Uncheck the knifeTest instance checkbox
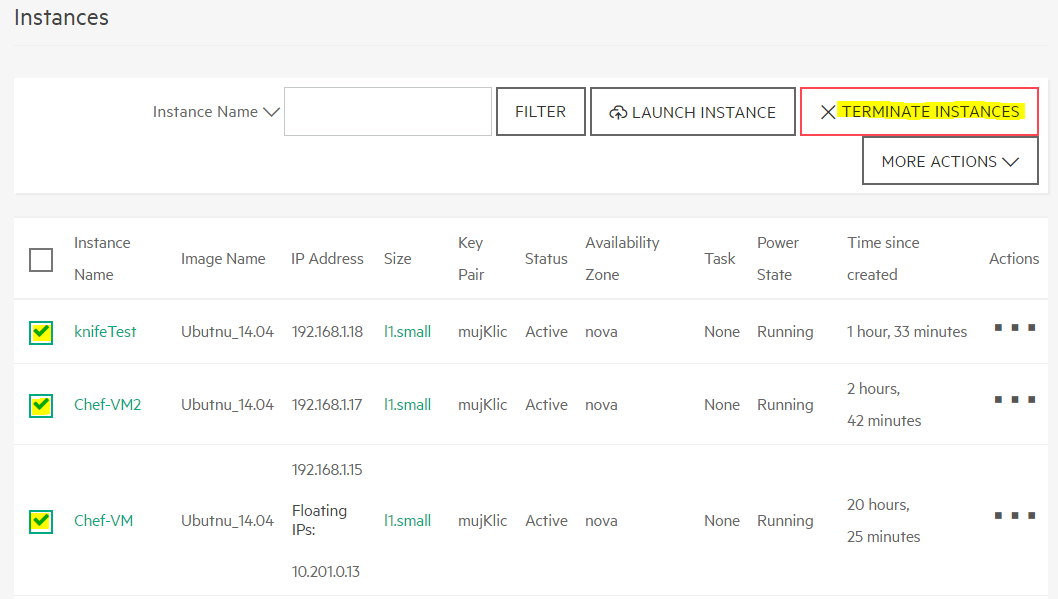Viewport: 1058px width, 599px height. coord(41,332)
